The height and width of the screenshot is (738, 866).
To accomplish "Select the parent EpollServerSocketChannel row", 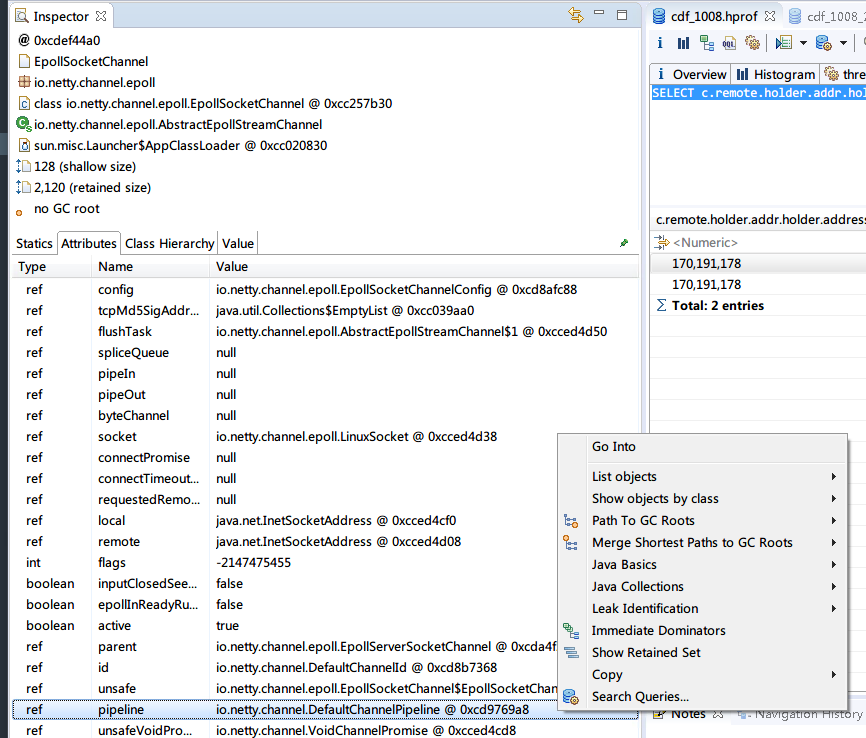I will pyautogui.click(x=285, y=646).
